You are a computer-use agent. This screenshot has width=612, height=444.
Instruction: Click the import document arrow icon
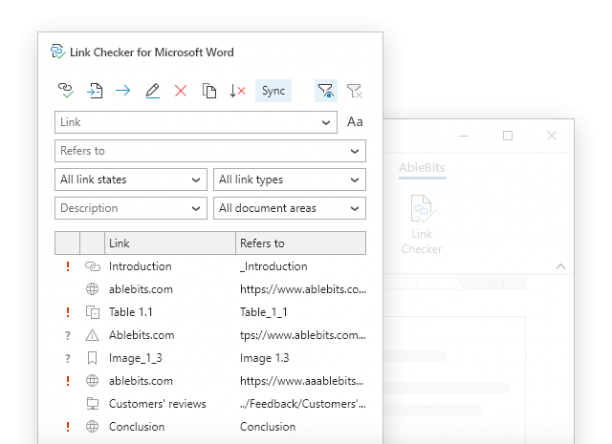point(94,91)
